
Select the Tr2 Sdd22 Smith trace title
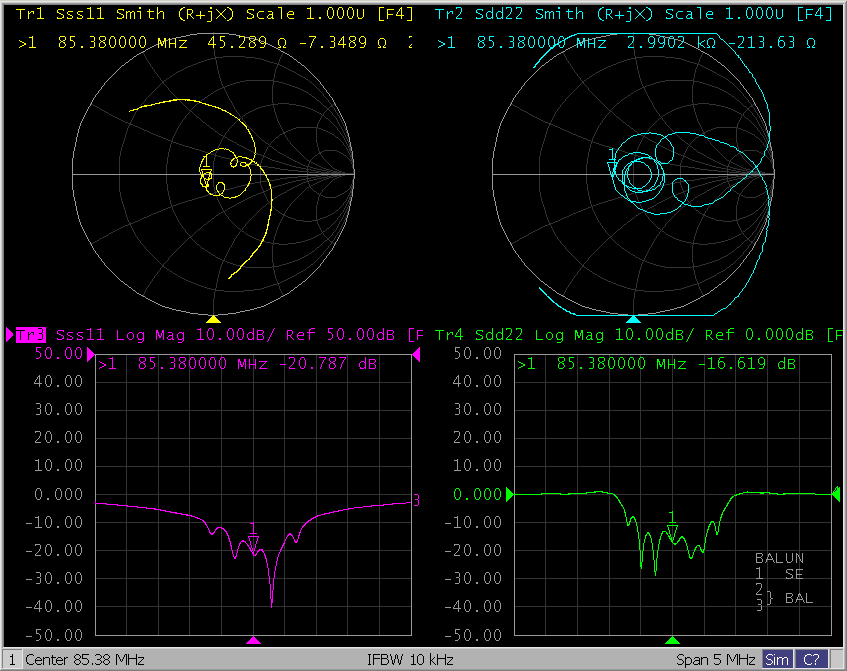coord(634,14)
